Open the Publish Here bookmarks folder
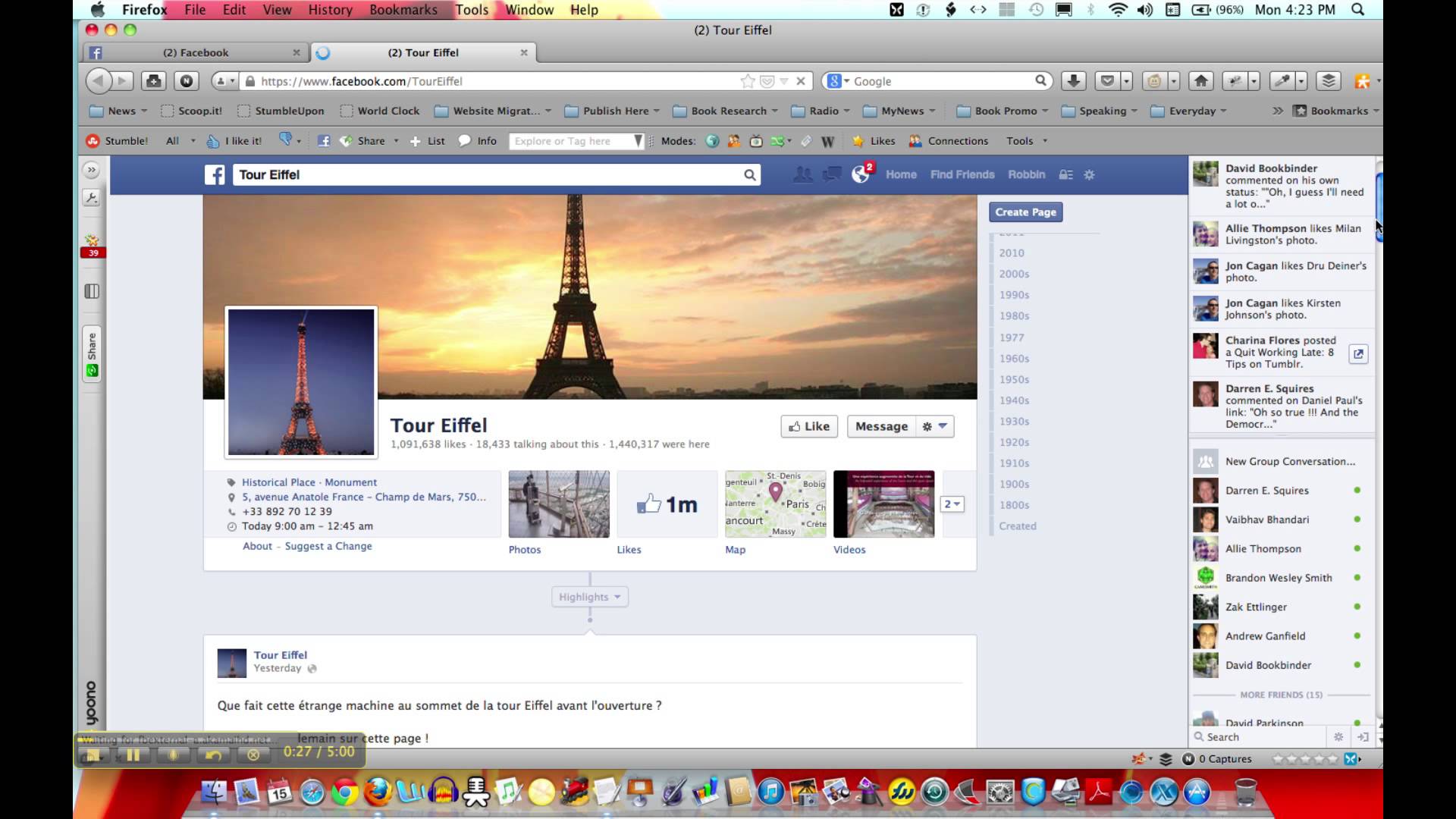The image size is (1456, 819). point(613,111)
